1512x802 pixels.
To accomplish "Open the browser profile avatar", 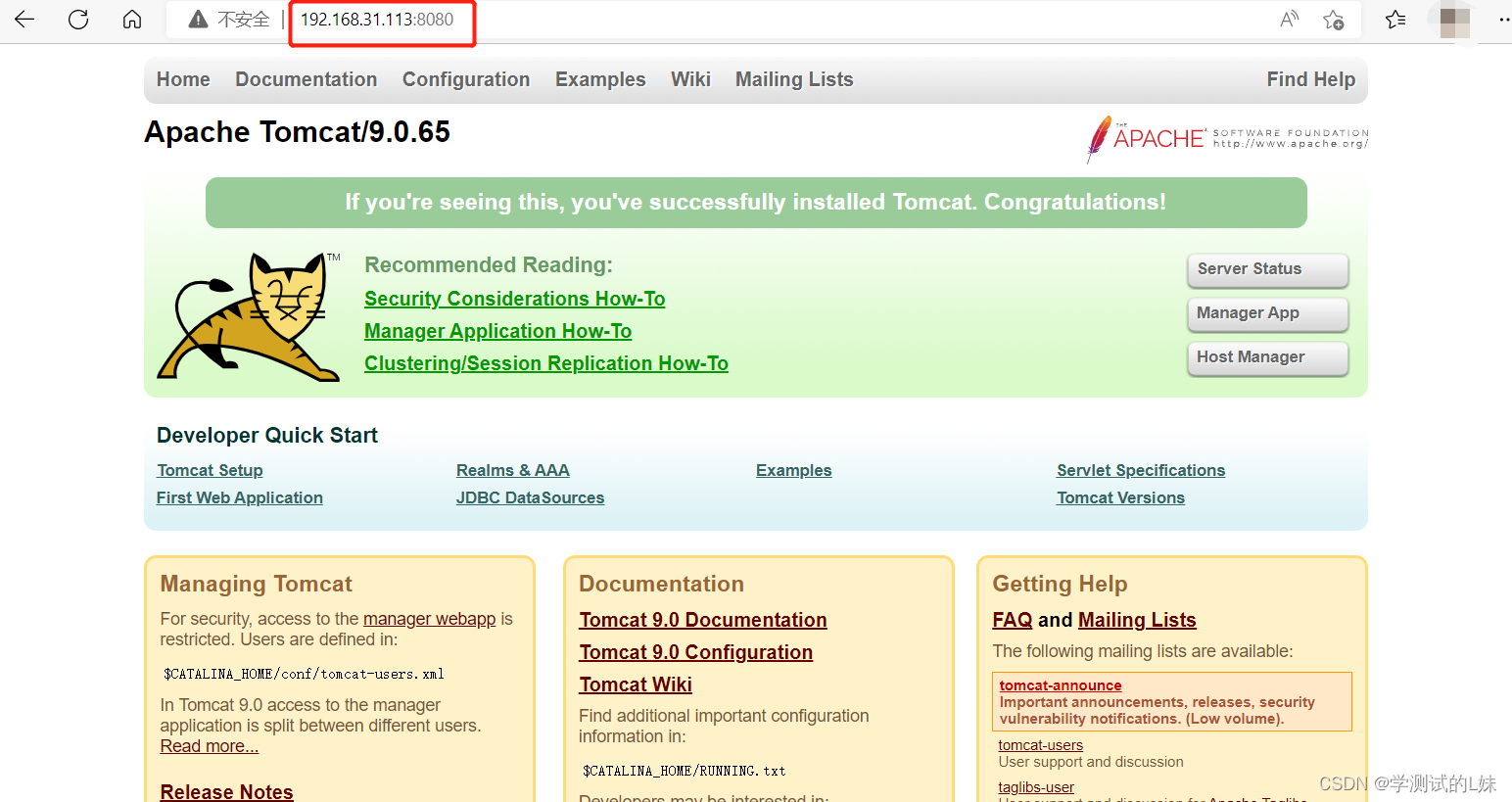I will [1455, 21].
